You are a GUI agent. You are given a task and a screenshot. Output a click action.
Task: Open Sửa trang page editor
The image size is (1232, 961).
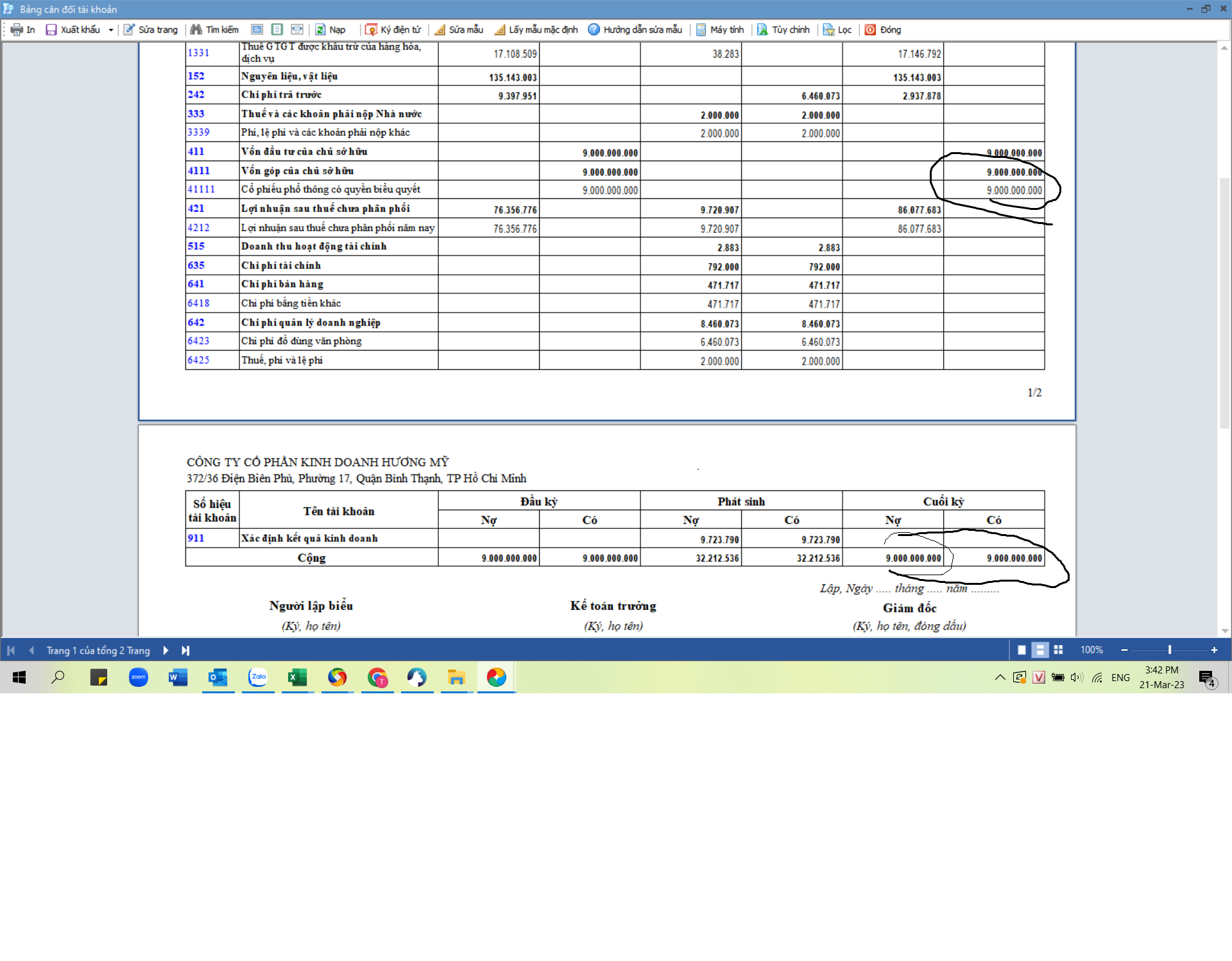click(x=151, y=30)
